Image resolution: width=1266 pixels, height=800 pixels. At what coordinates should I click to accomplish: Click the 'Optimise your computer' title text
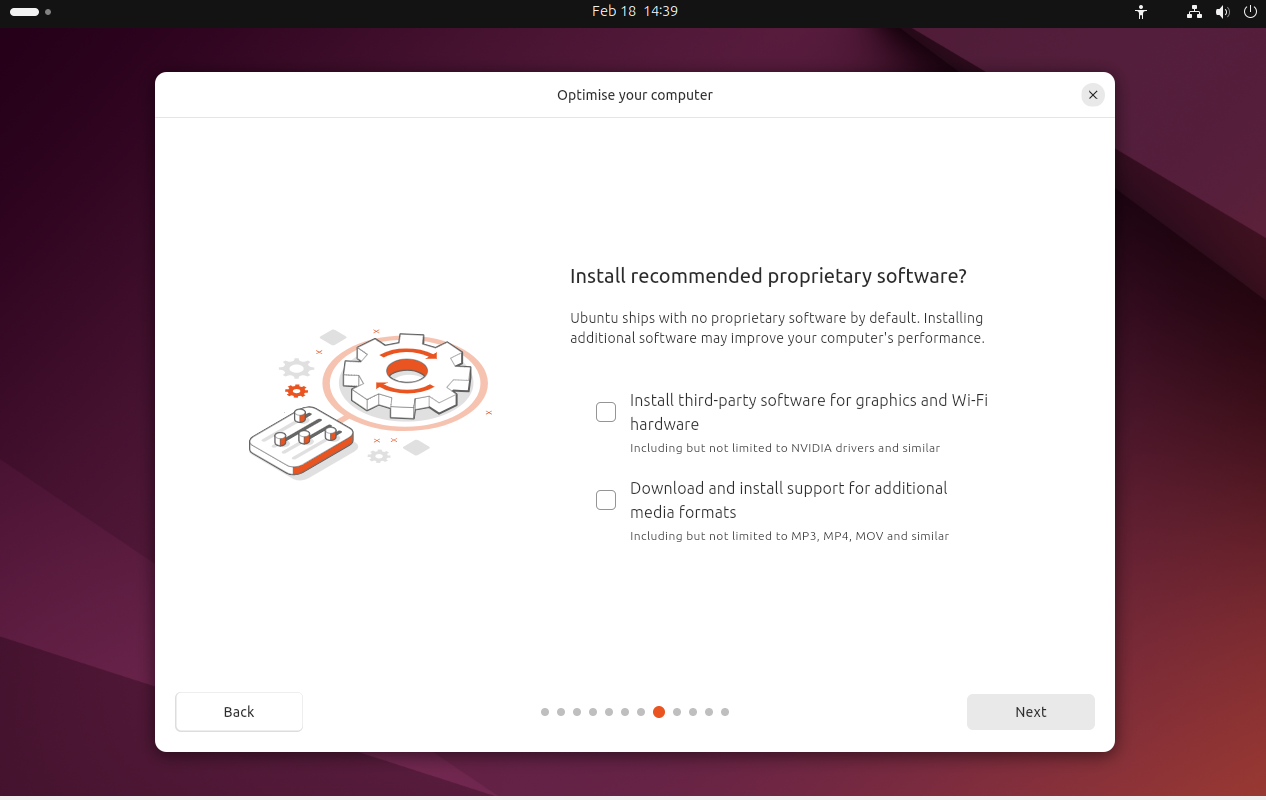[635, 95]
